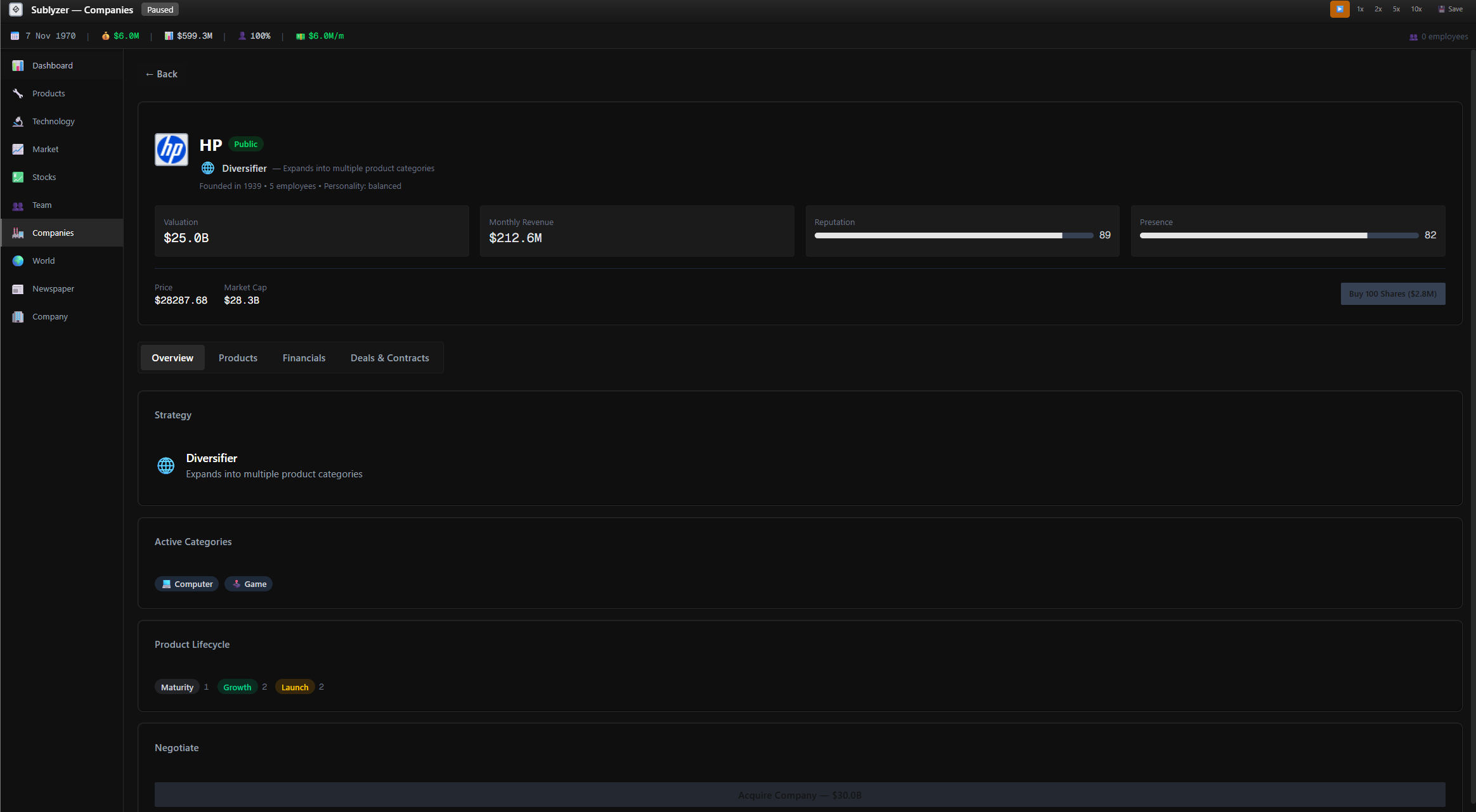Go back using the Back link
1476x812 pixels.
point(161,74)
